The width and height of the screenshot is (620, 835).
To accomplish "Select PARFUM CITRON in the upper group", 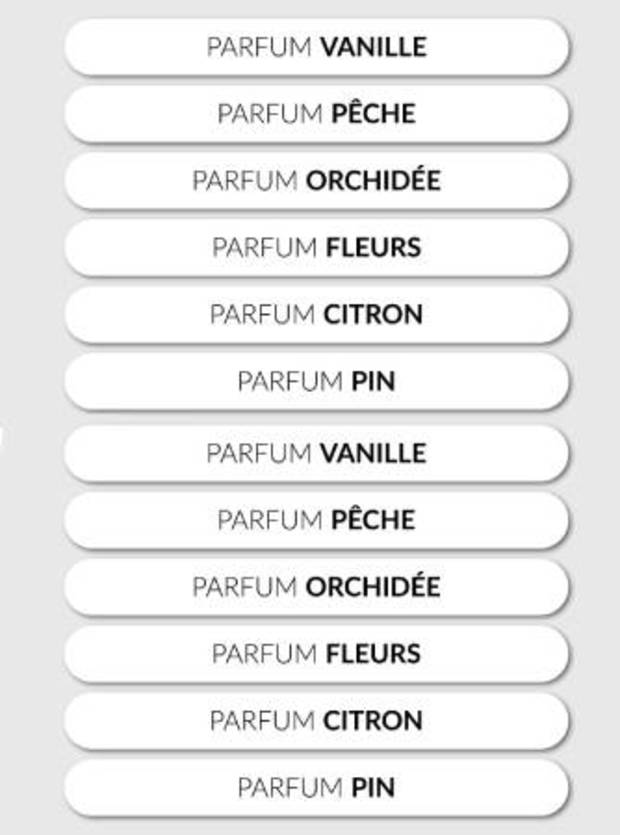I will point(316,314).
